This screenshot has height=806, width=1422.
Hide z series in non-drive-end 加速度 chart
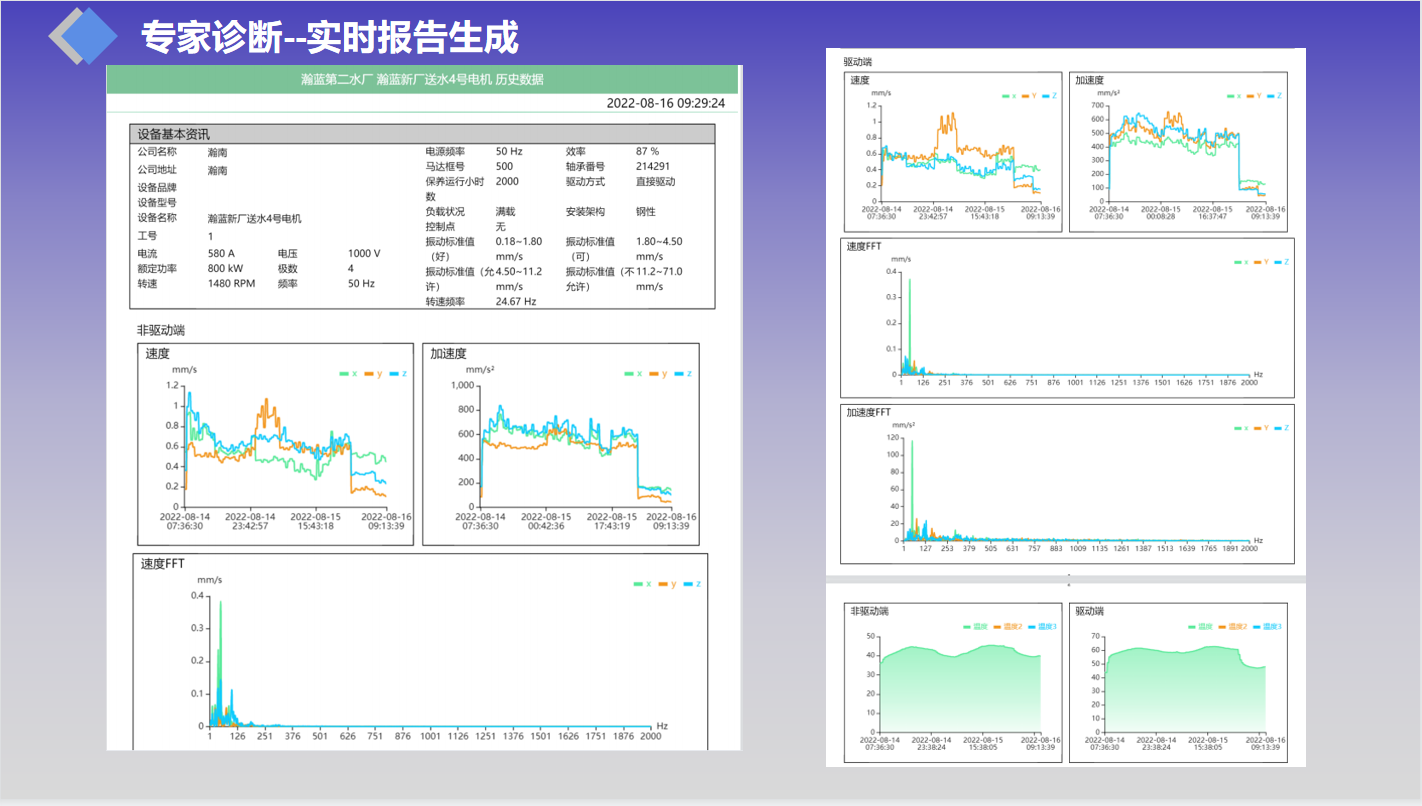(x=684, y=374)
